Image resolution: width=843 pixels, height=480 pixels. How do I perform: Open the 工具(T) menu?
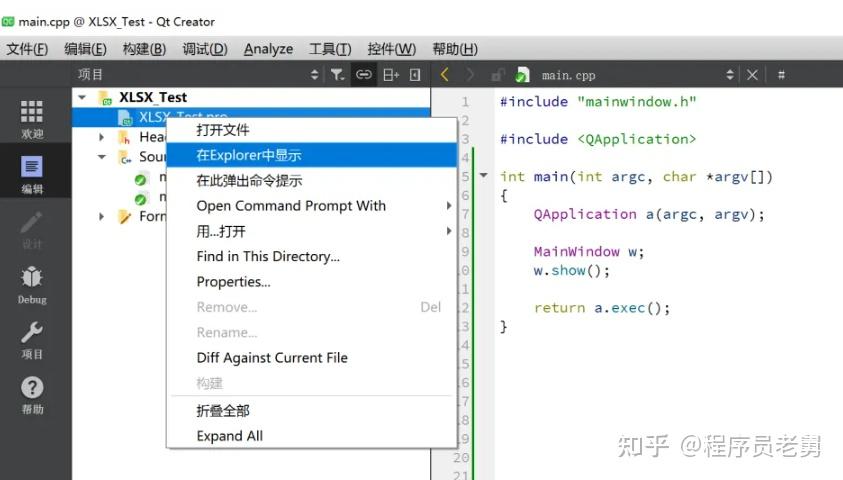point(330,49)
